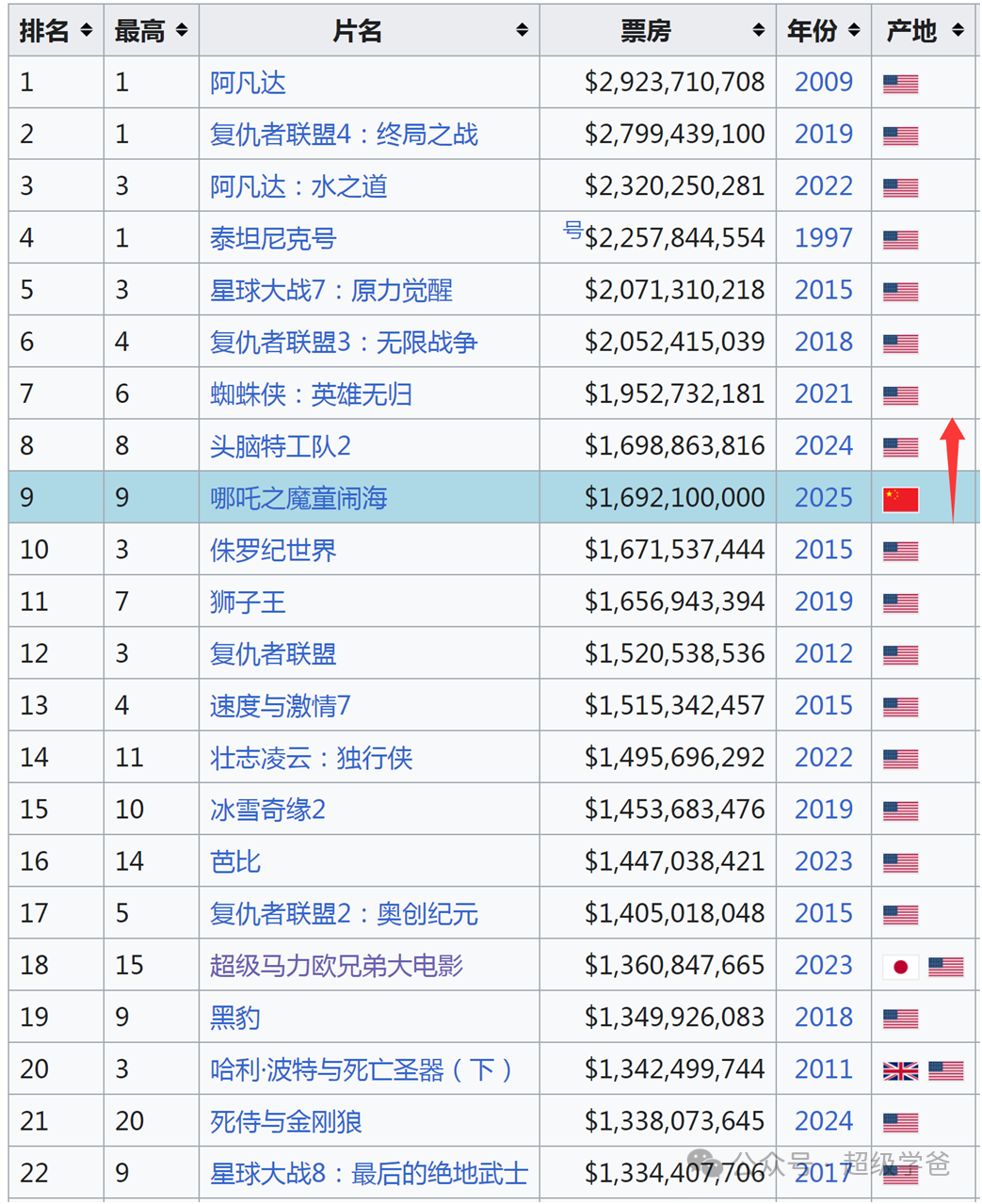Open 狮子王 link
The width and height of the screenshot is (982, 1204).
coord(248,602)
